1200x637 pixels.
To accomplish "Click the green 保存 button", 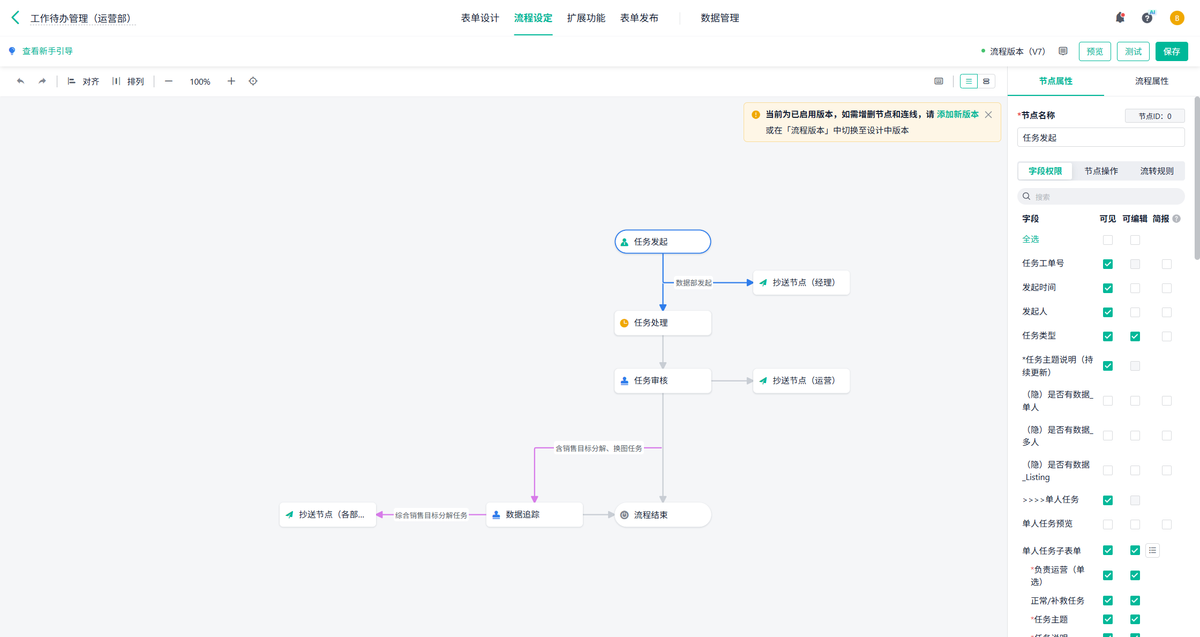I will [1171, 51].
